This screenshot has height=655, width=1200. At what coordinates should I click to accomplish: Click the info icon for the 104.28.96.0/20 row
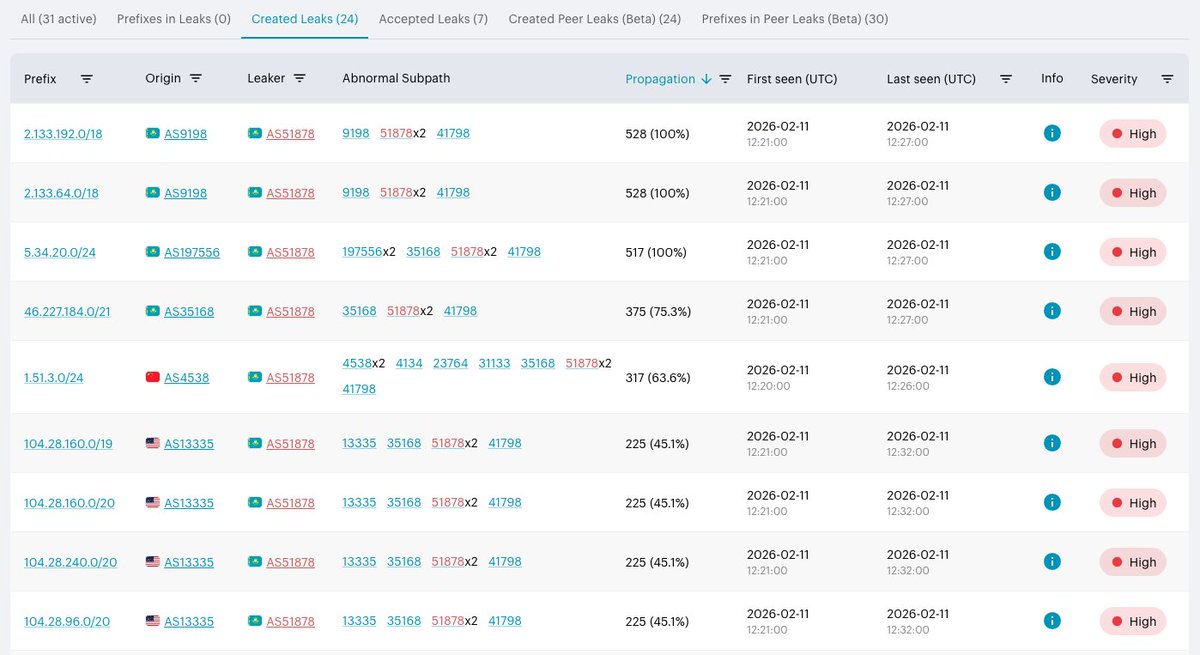click(1052, 621)
